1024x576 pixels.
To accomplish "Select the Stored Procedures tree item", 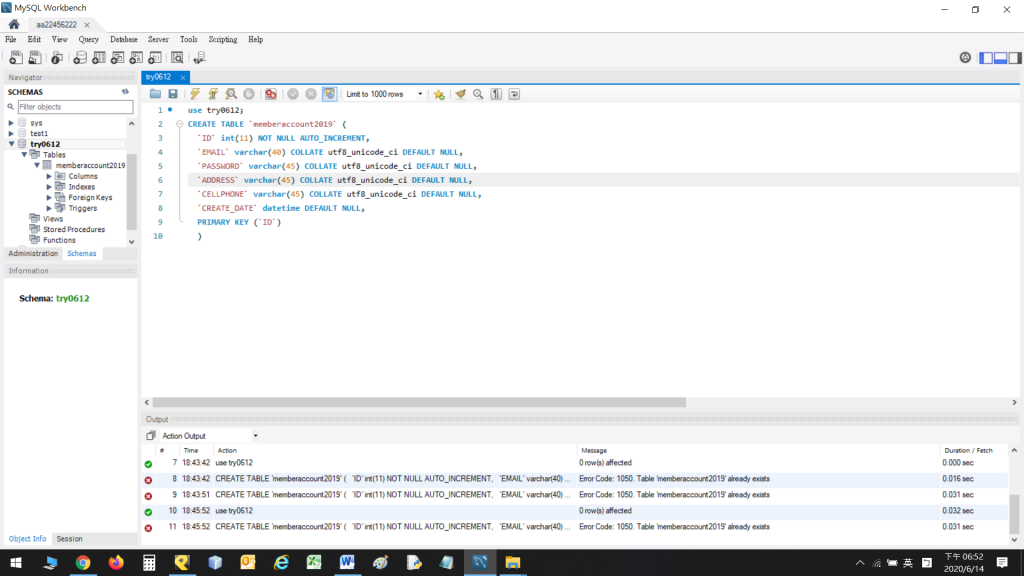I will tap(74, 229).
